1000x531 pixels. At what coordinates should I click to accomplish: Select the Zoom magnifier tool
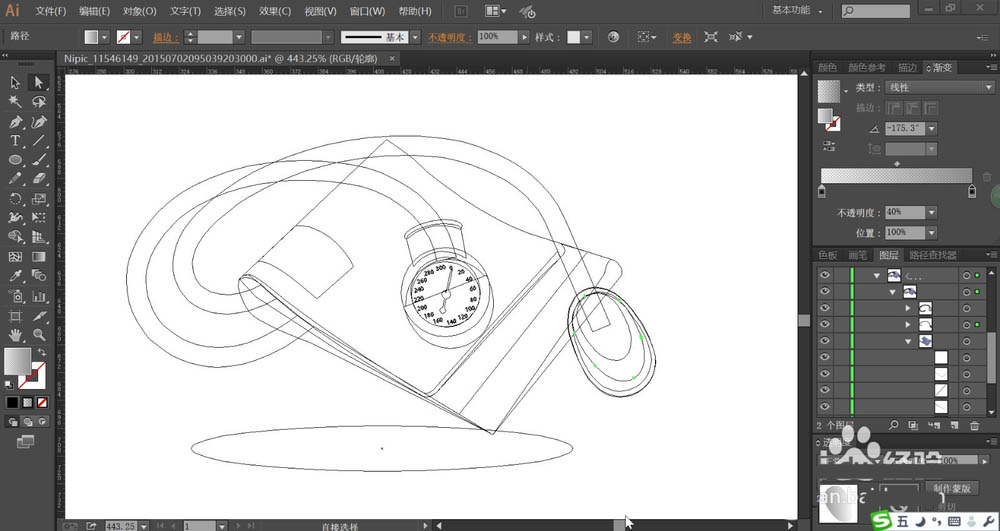(39, 335)
